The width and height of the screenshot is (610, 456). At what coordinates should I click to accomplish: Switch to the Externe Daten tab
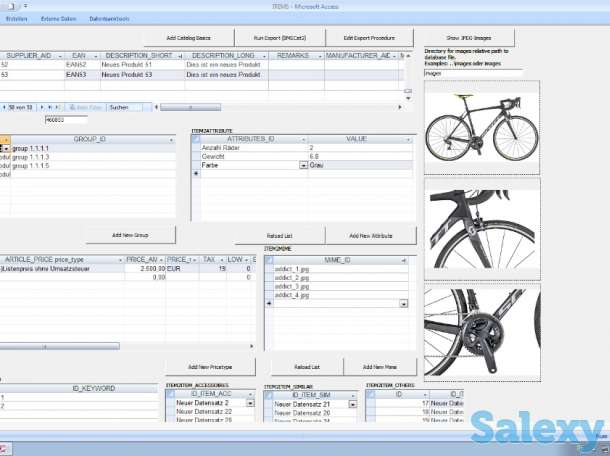(58, 19)
